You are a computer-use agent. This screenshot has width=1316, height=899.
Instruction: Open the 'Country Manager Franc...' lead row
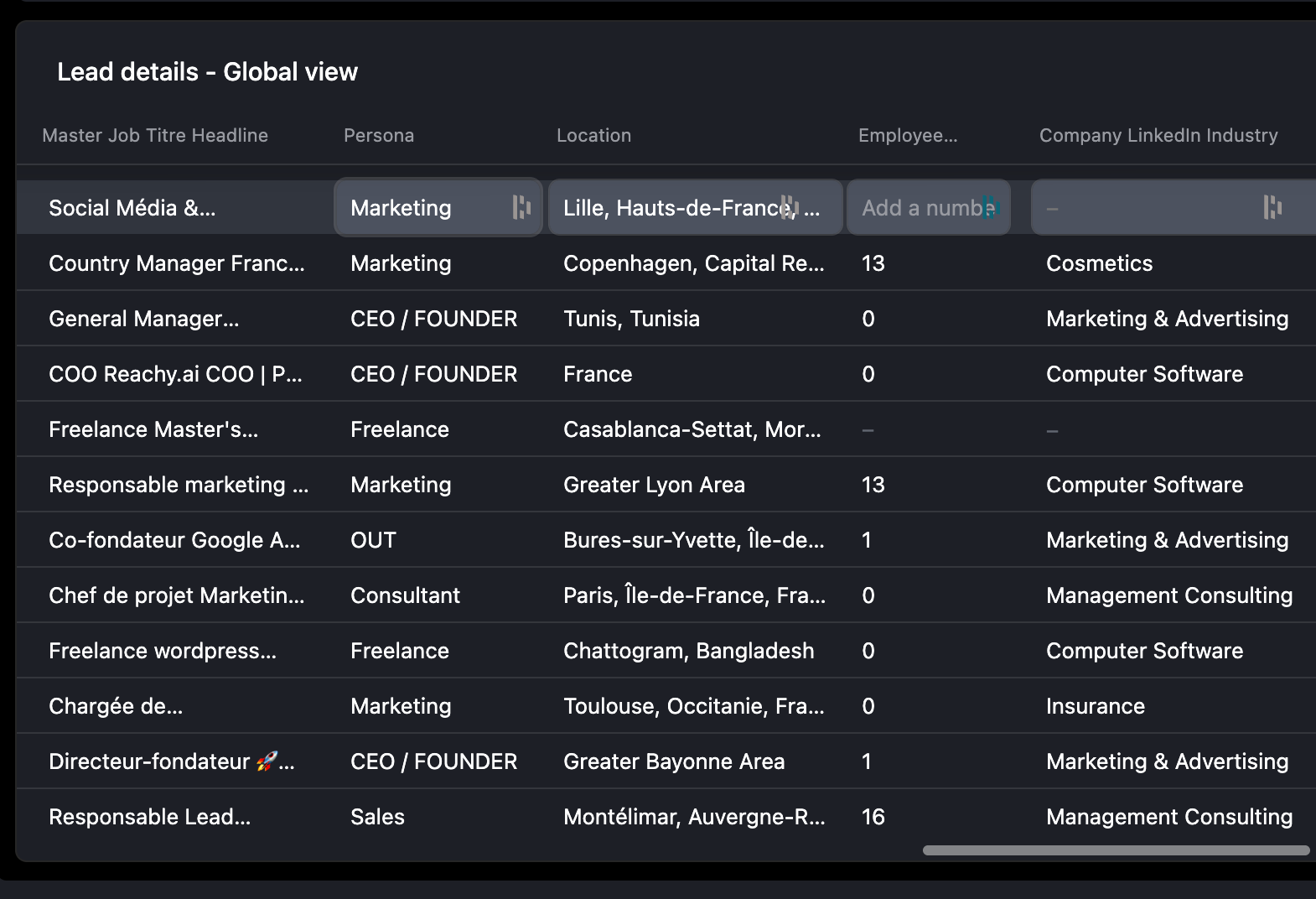(x=176, y=263)
